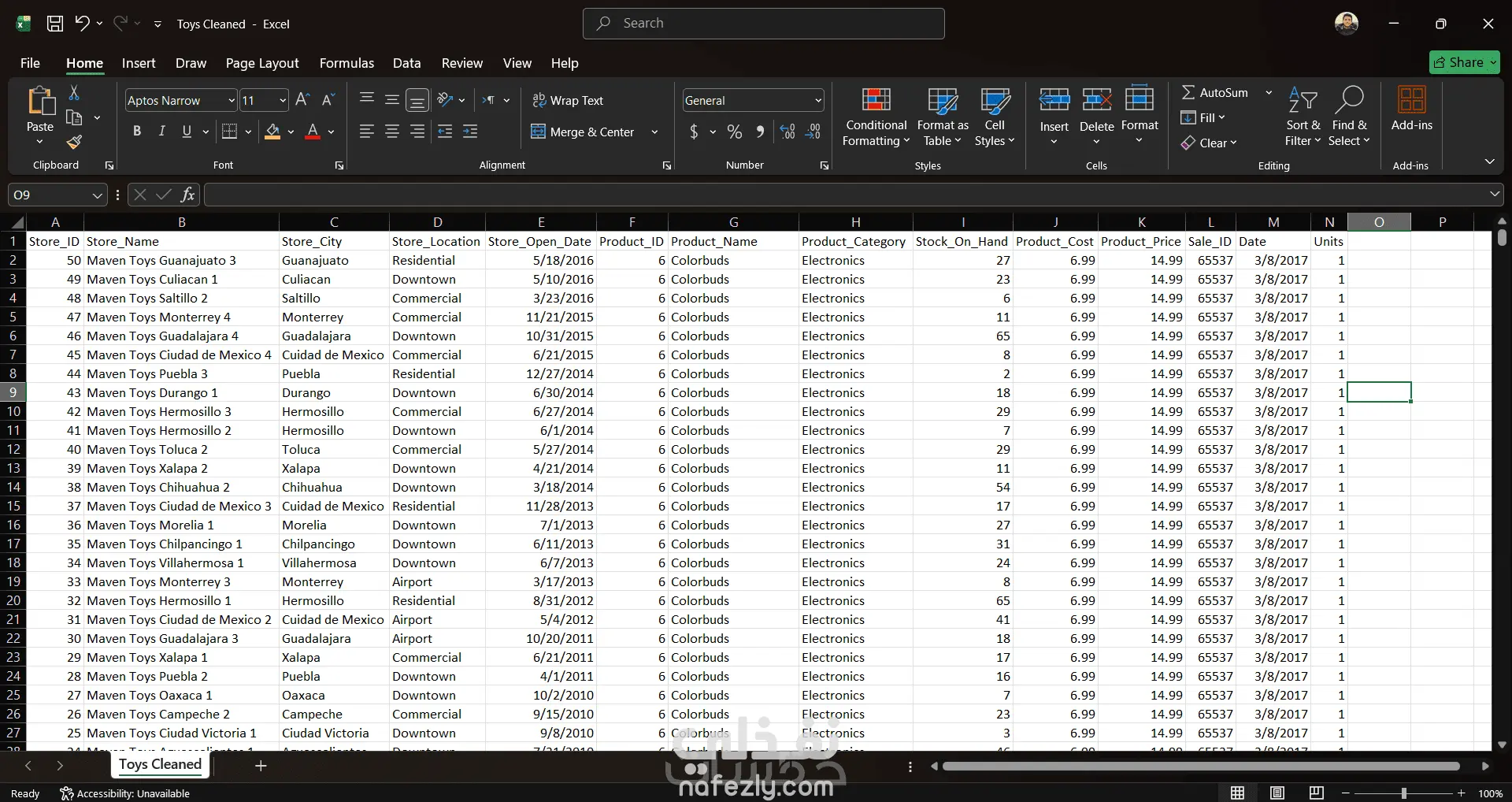Select the Format Painter brush
The width and height of the screenshot is (1512, 802).
coord(74,142)
